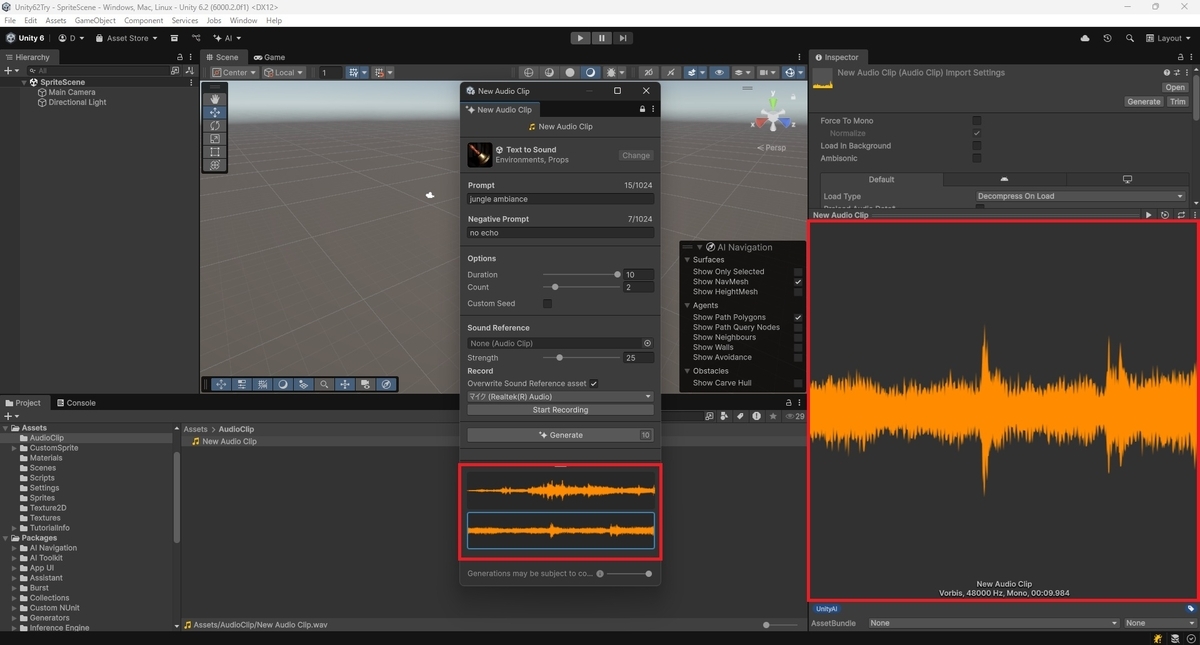1200x645 pixels.
Task: Open the Component menu
Action: (144, 20)
